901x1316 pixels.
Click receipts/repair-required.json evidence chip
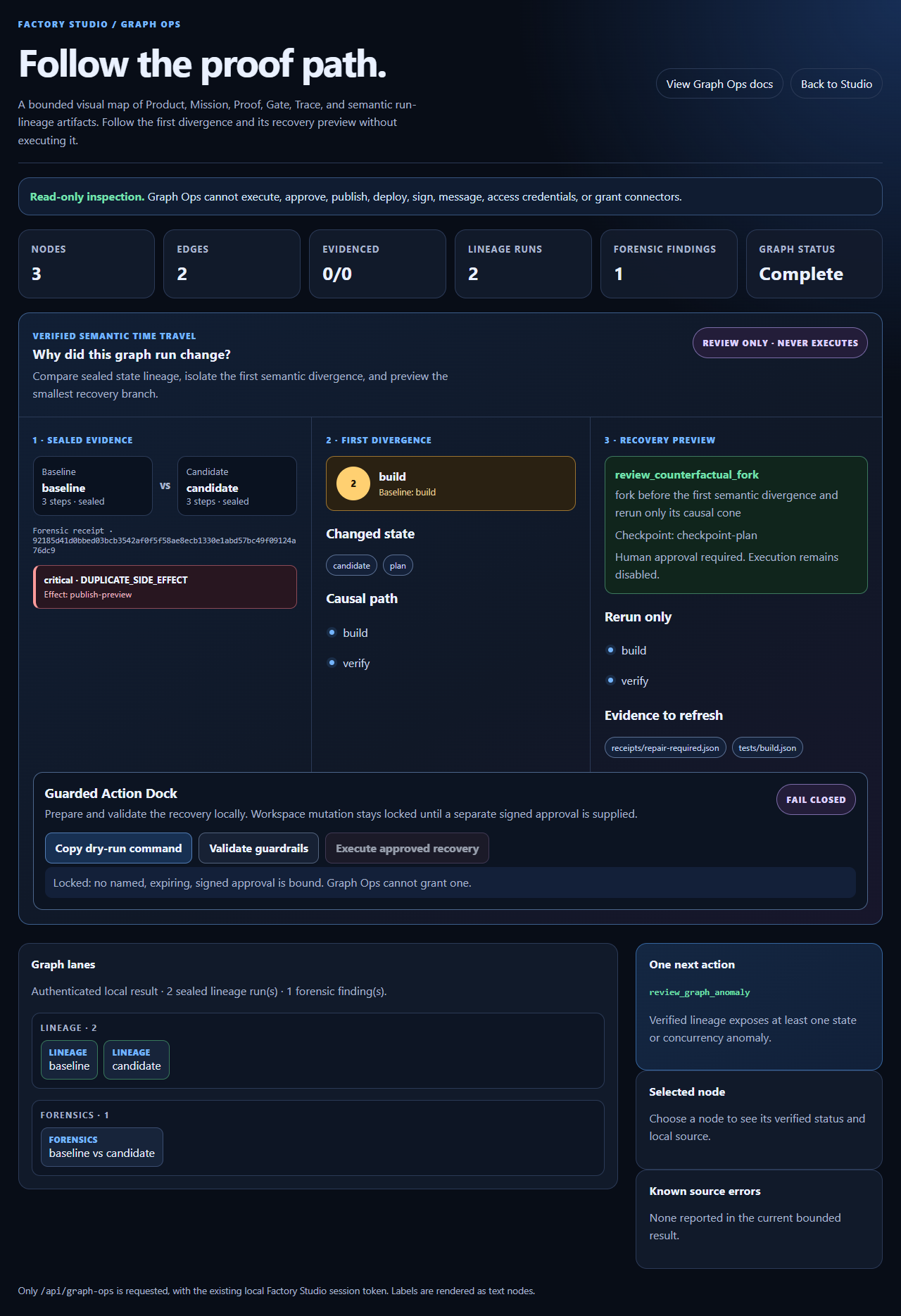(x=665, y=747)
